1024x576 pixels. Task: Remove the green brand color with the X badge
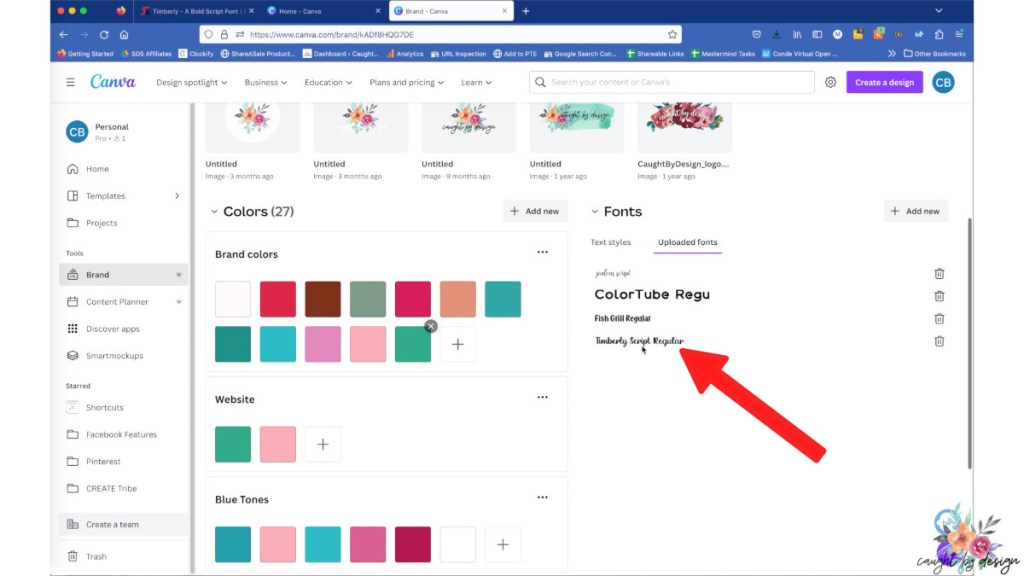click(430, 326)
